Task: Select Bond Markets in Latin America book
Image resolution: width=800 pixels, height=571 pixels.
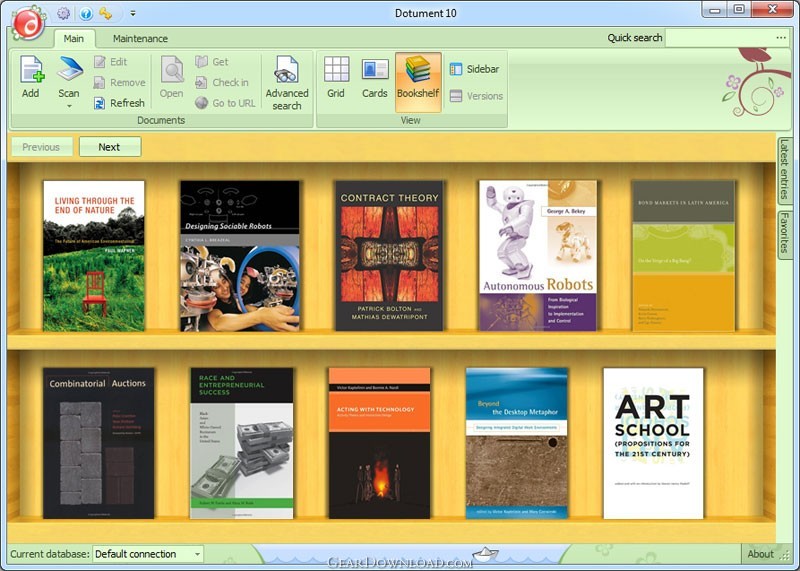Action: [684, 256]
